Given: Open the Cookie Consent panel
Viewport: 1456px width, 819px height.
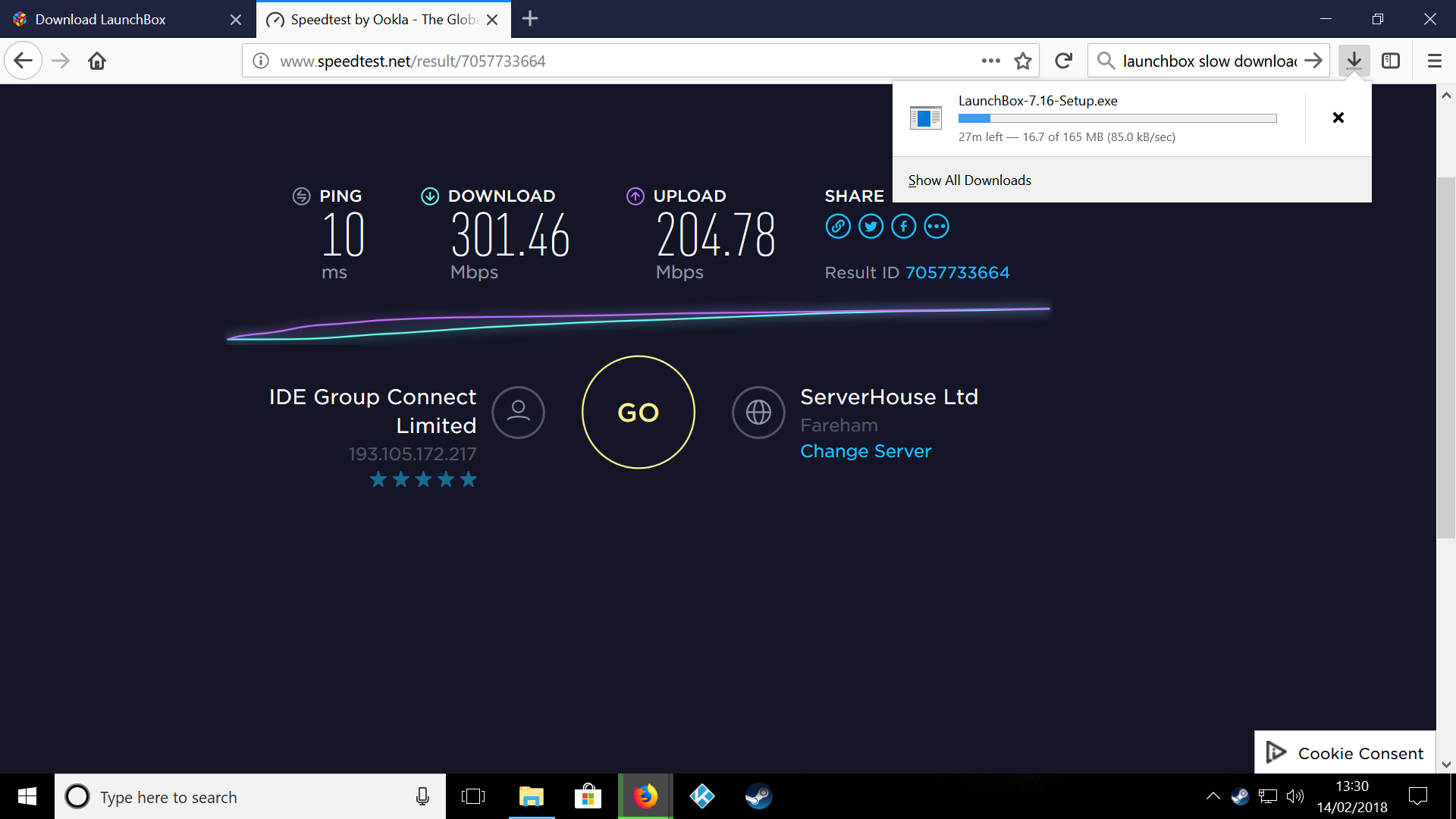Looking at the screenshot, I should coord(1345,752).
